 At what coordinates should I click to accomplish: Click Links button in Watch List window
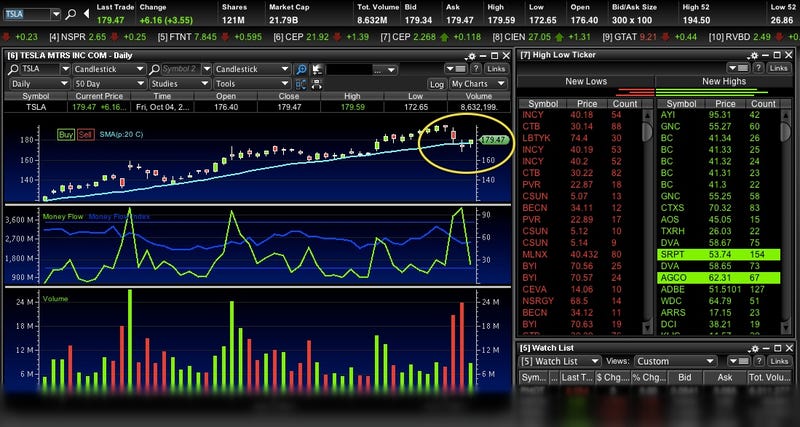779,361
